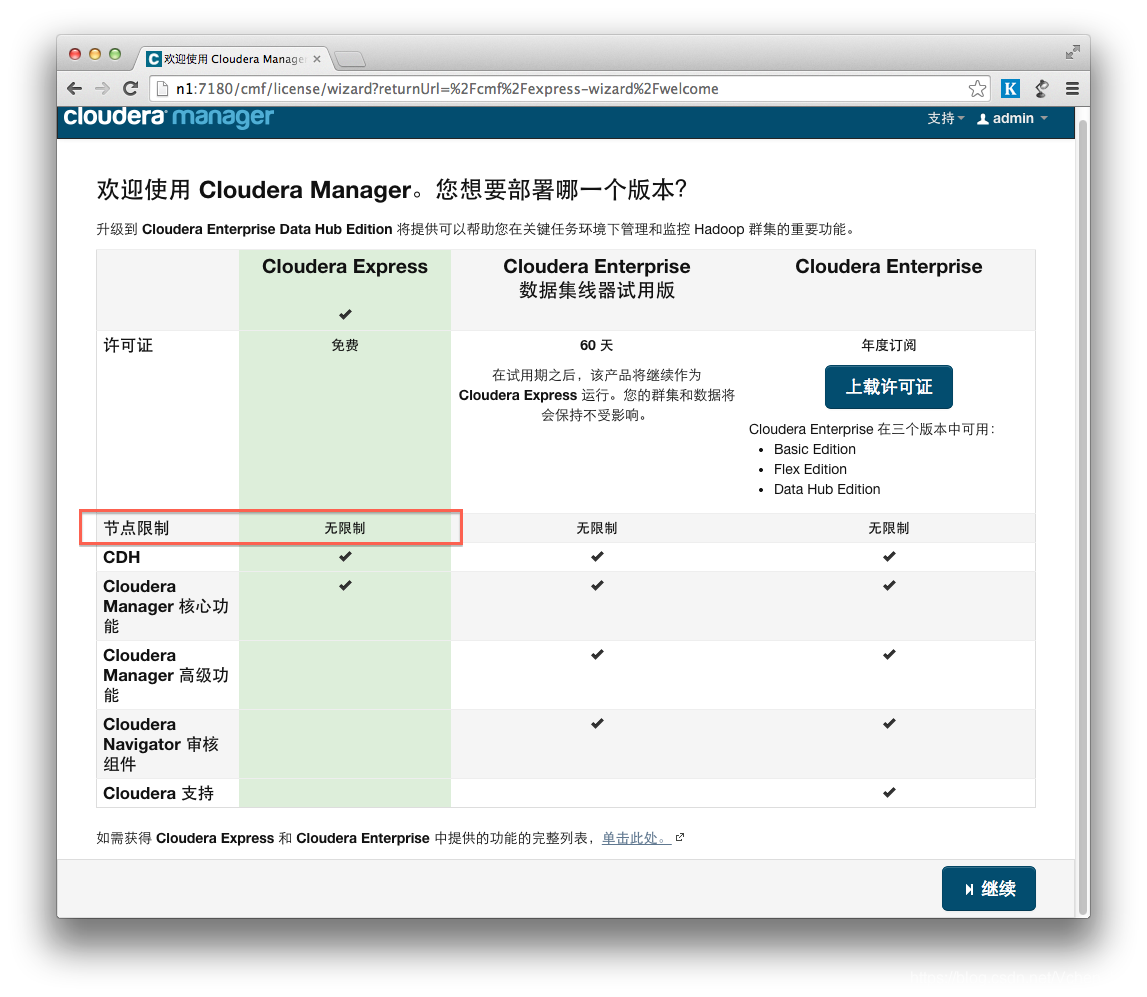This screenshot has height=997, width=1147.
Task: Click Navigator 审核组件 checkmark under annual Enterprise
Action: (889, 723)
